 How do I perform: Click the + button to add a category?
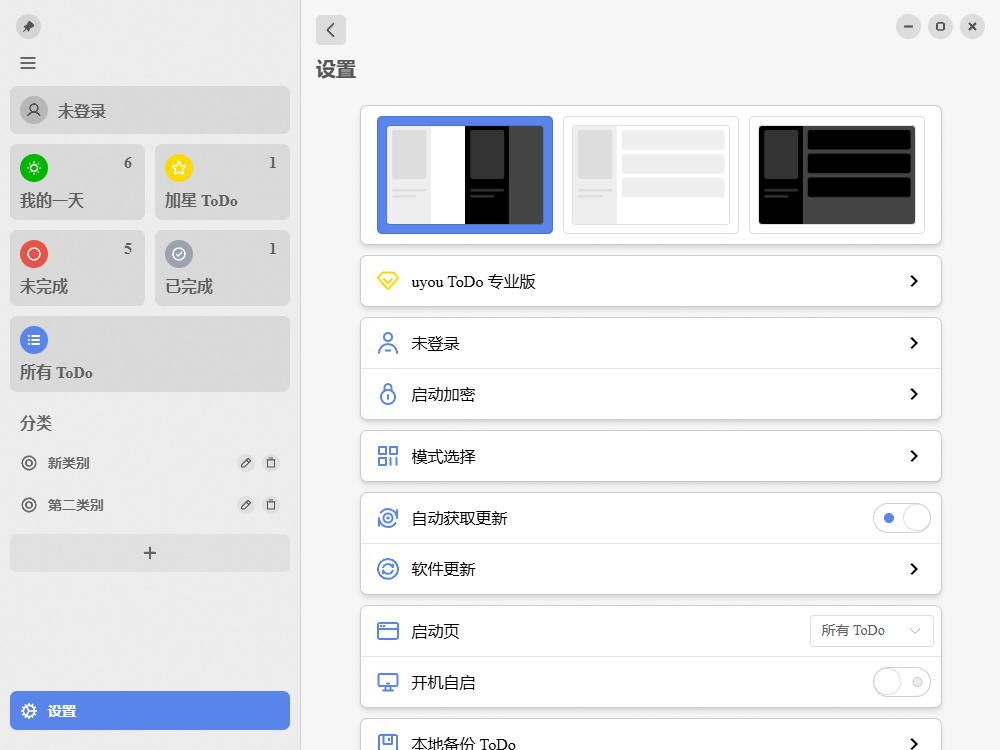pos(149,552)
